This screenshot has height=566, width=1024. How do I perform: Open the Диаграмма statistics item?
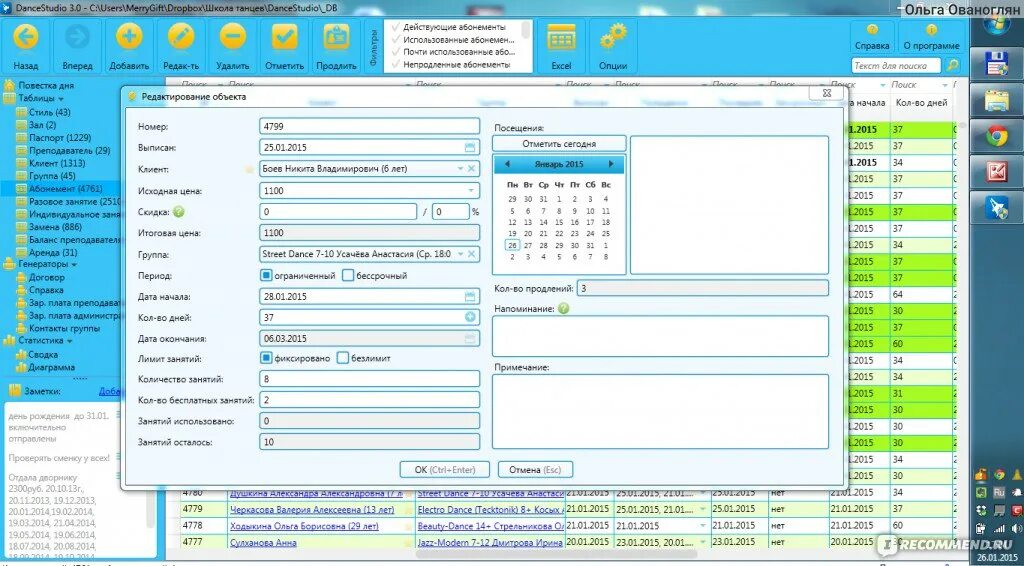coord(52,367)
